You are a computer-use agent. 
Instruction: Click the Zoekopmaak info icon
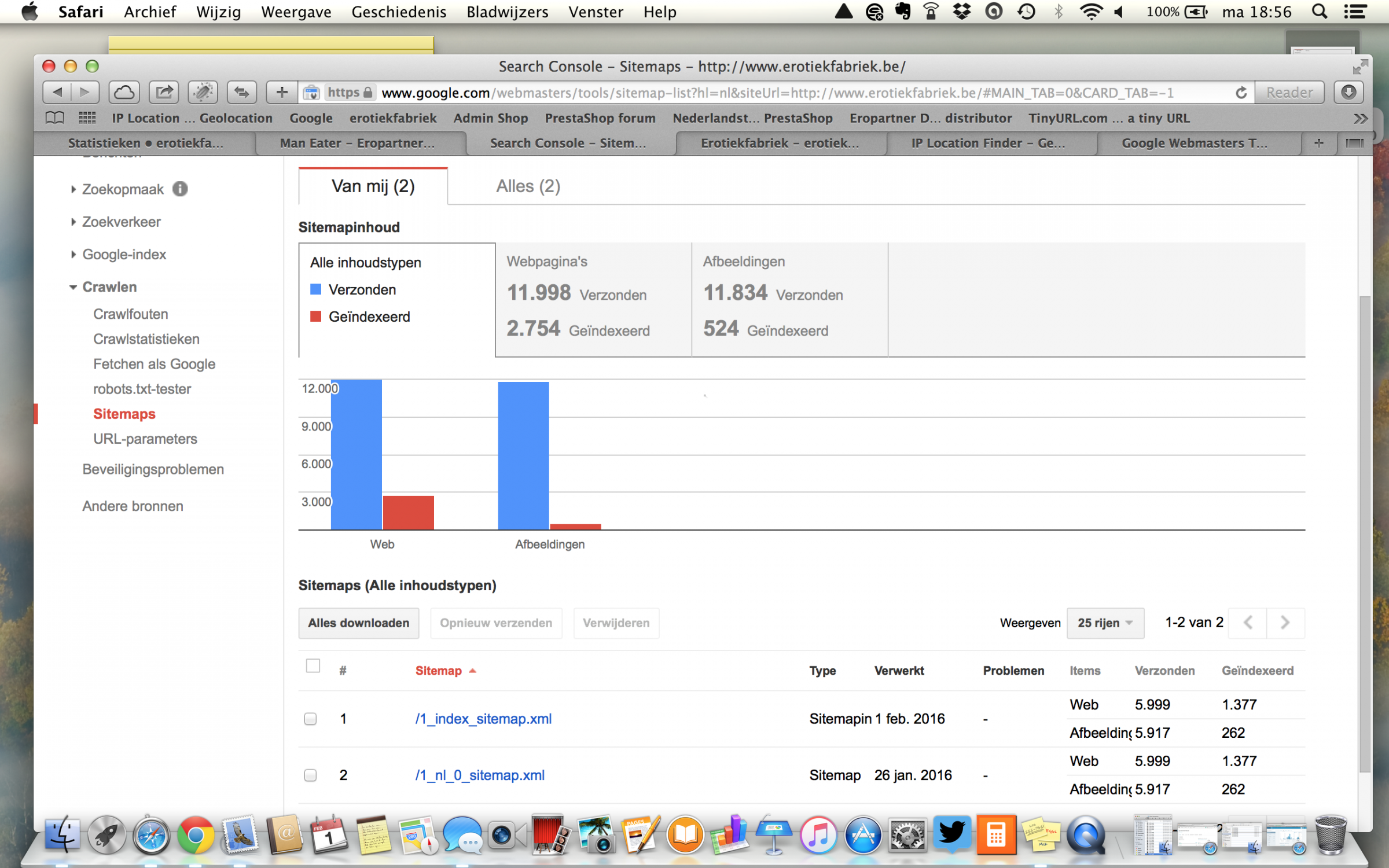coord(180,189)
